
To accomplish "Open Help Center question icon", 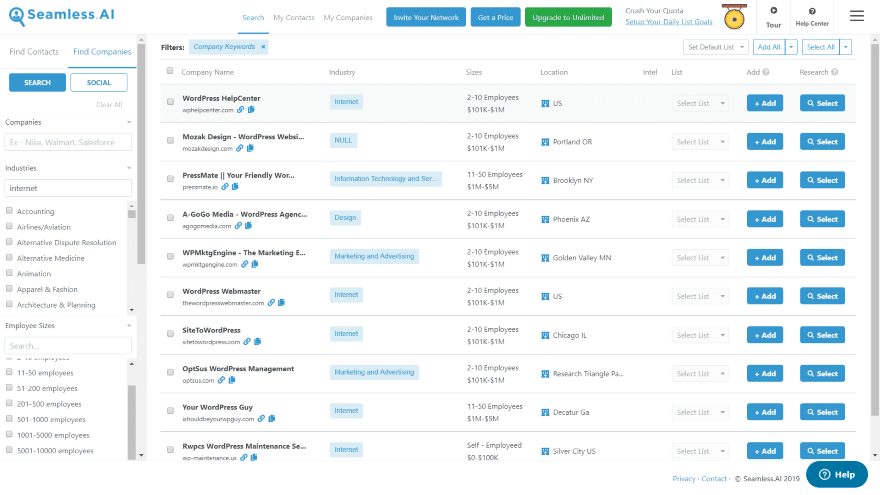I will pos(812,11).
